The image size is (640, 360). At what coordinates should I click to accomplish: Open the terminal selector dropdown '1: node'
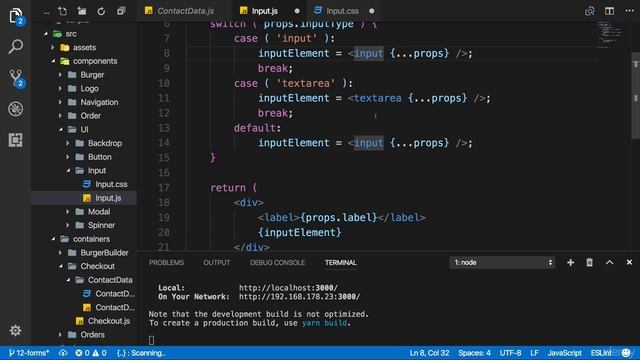coord(502,262)
